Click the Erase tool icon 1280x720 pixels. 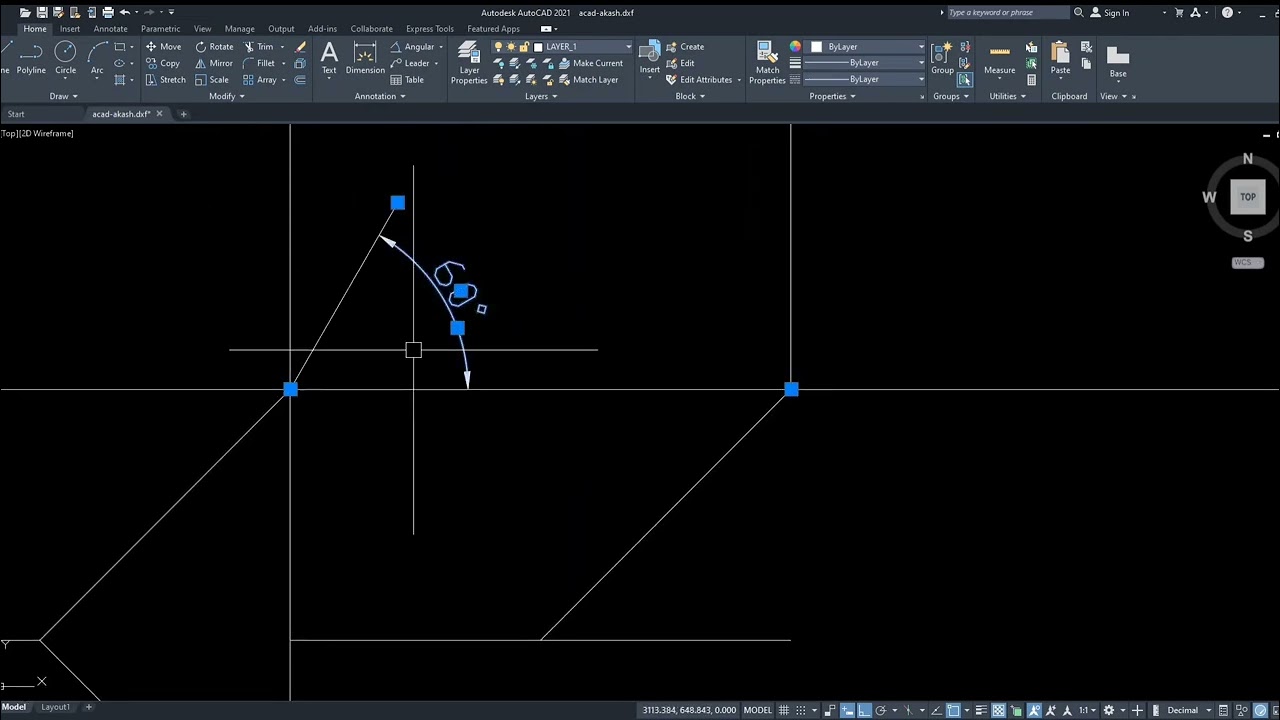pyautogui.click(x=300, y=47)
